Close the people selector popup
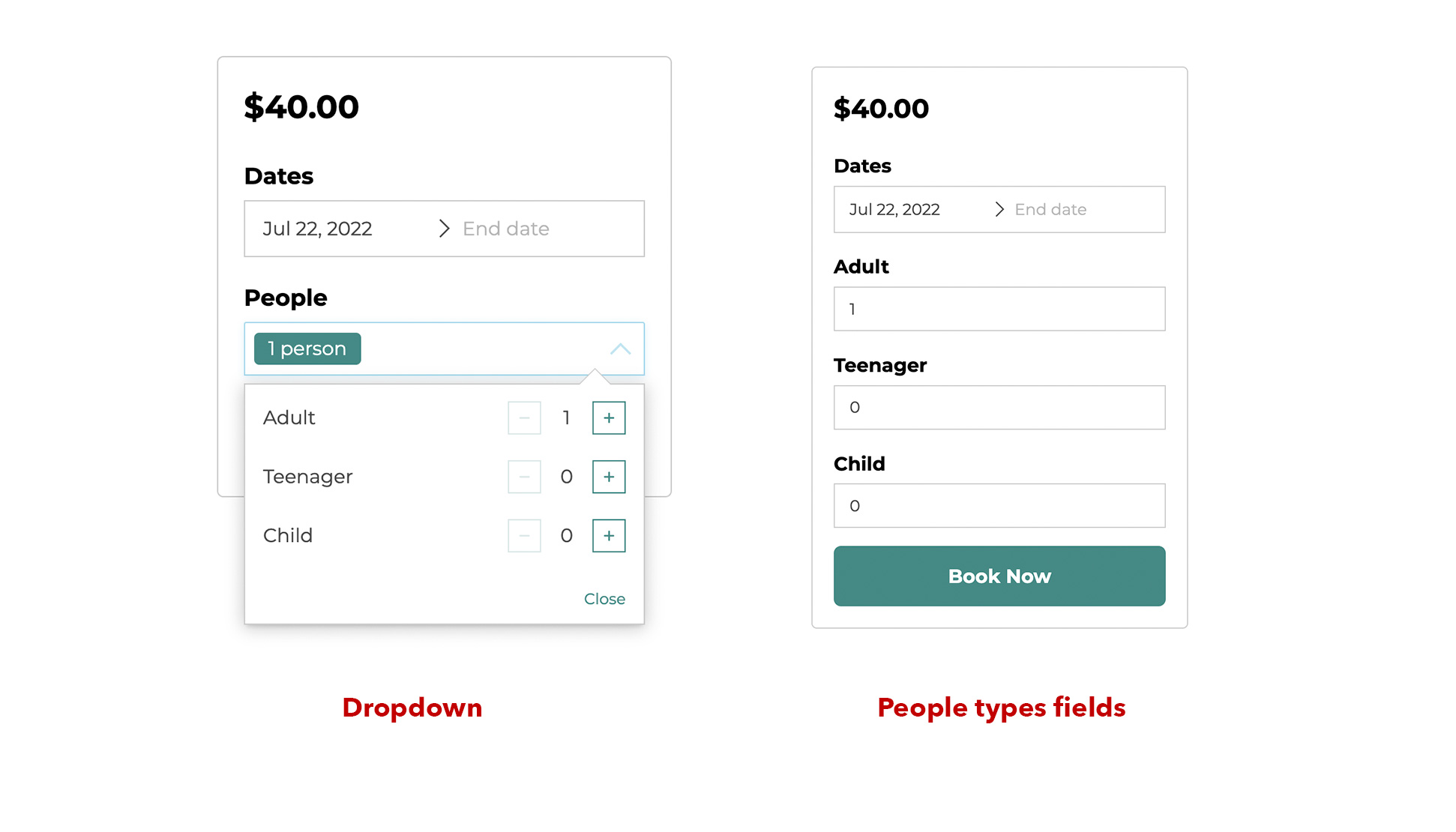1456x832 pixels. (x=604, y=599)
